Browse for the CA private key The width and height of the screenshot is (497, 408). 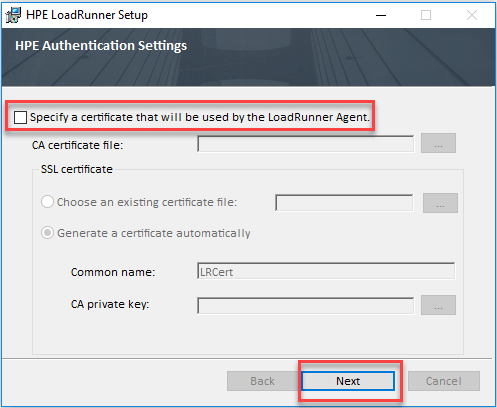coord(438,305)
